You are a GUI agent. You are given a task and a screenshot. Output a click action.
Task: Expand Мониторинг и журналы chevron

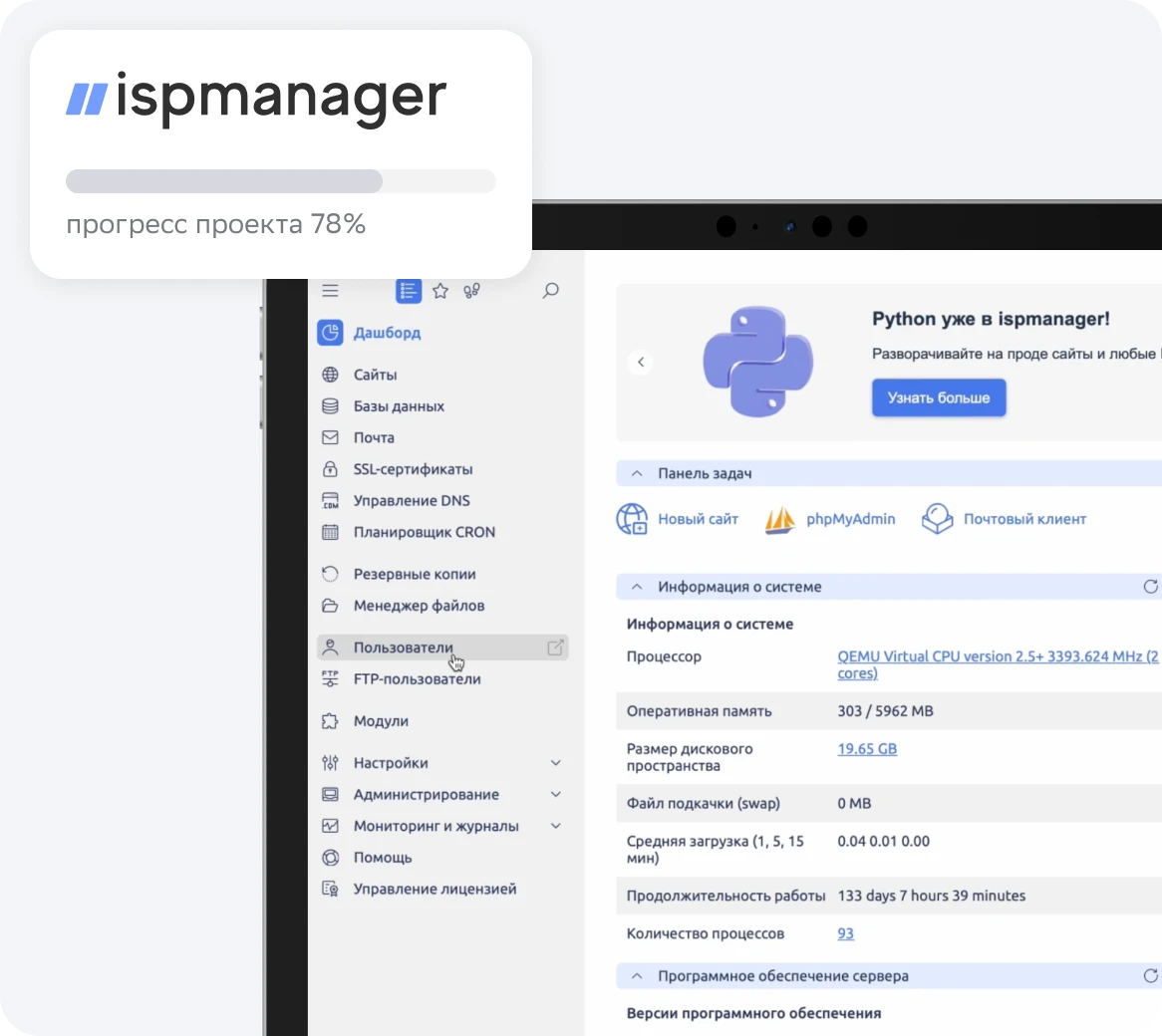click(556, 826)
